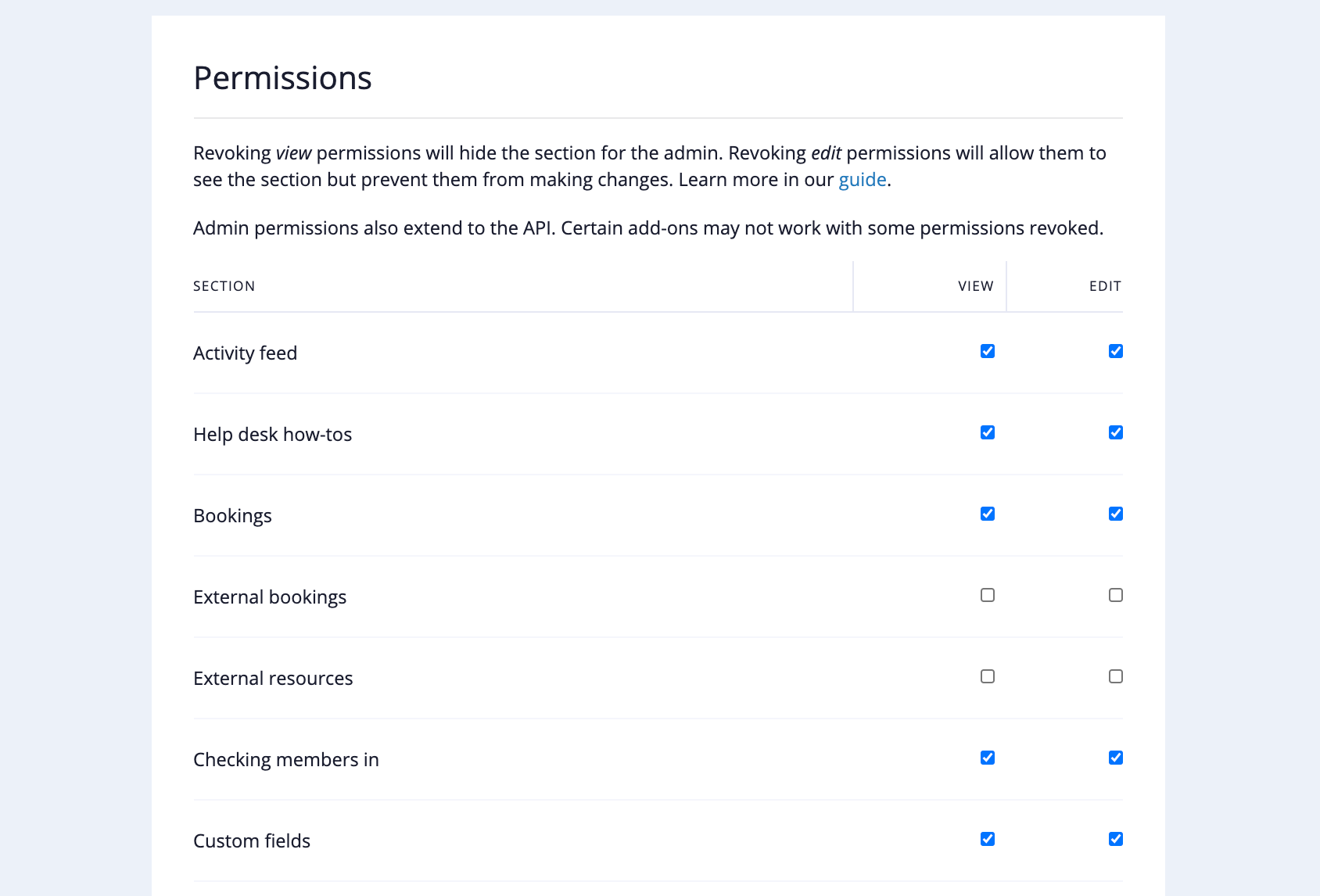Click the VIEW column header
This screenshot has width=1320, height=896.
(x=975, y=286)
